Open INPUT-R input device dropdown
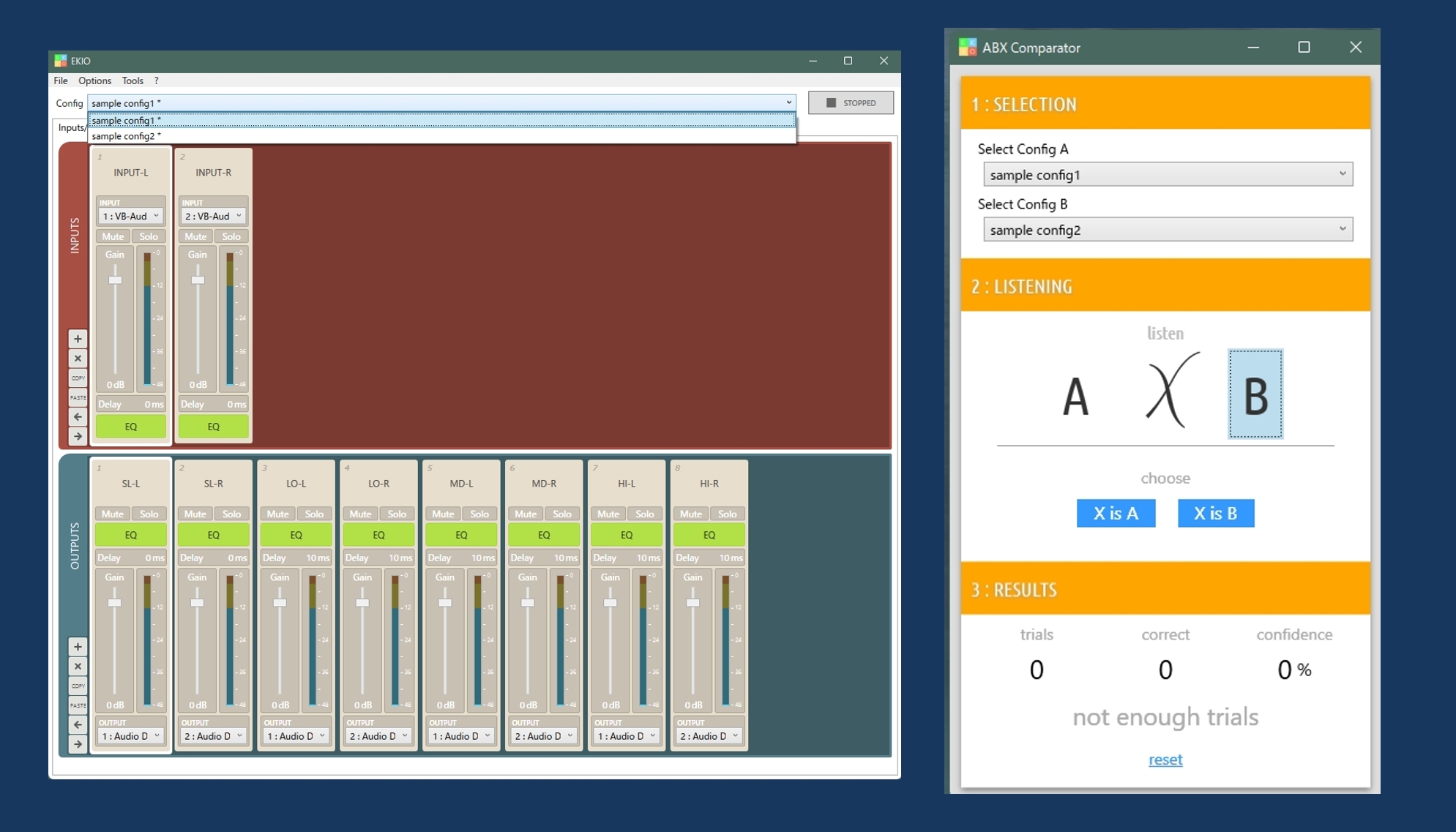 (x=213, y=217)
